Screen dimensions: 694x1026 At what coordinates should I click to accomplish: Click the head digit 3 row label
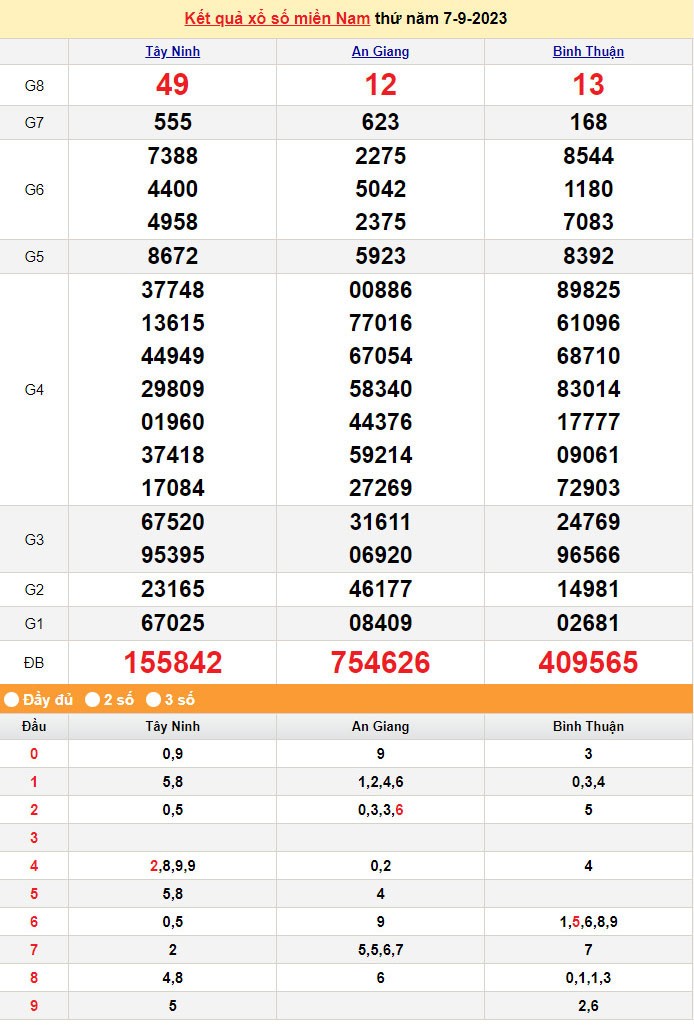[x=34, y=838]
